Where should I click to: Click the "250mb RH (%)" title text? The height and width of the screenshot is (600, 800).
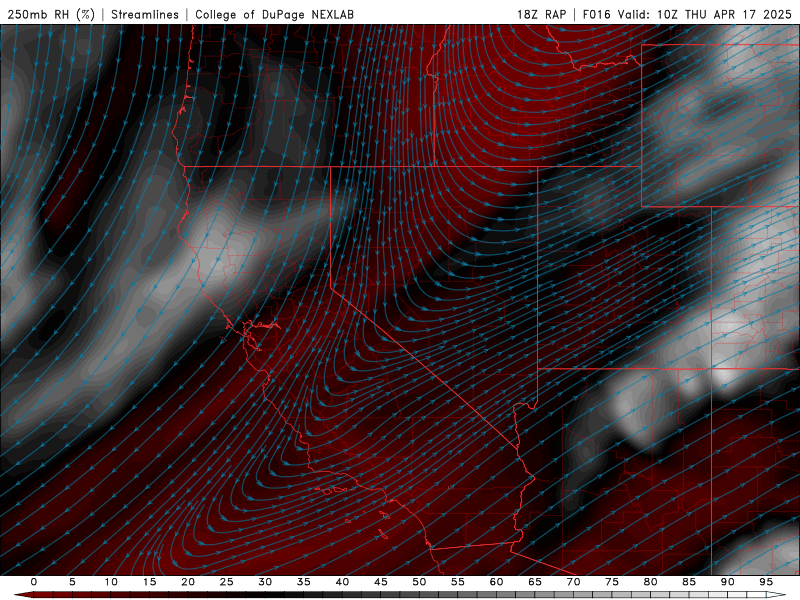point(51,14)
